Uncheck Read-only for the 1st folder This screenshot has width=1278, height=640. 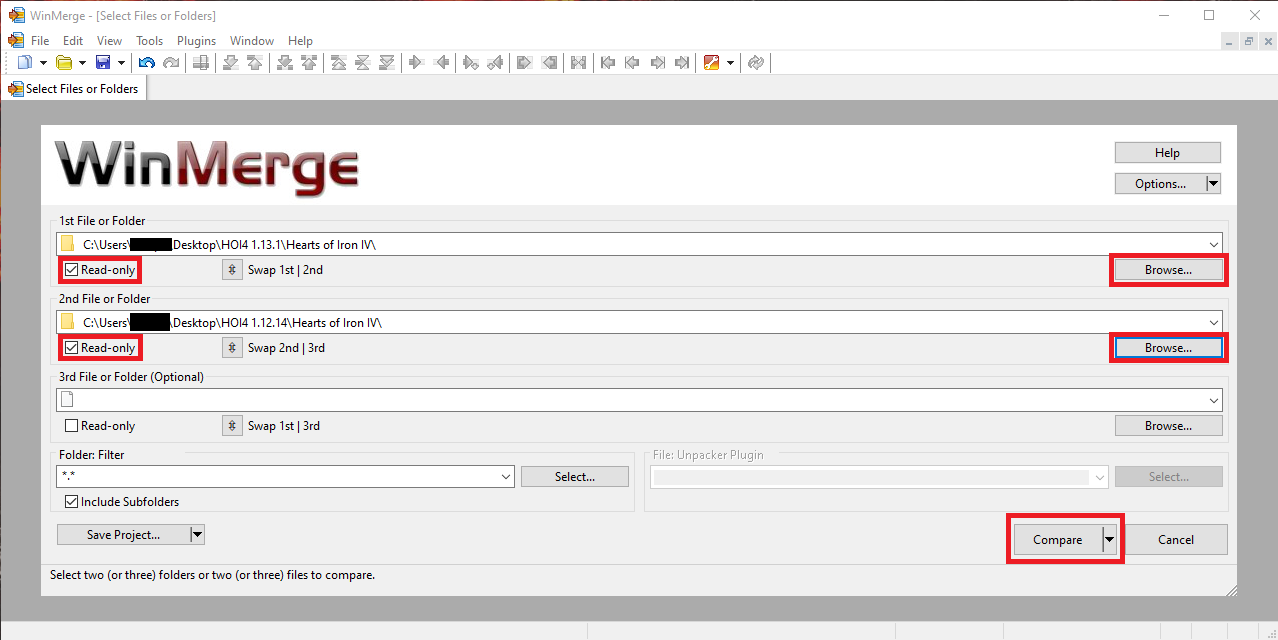pos(72,270)
